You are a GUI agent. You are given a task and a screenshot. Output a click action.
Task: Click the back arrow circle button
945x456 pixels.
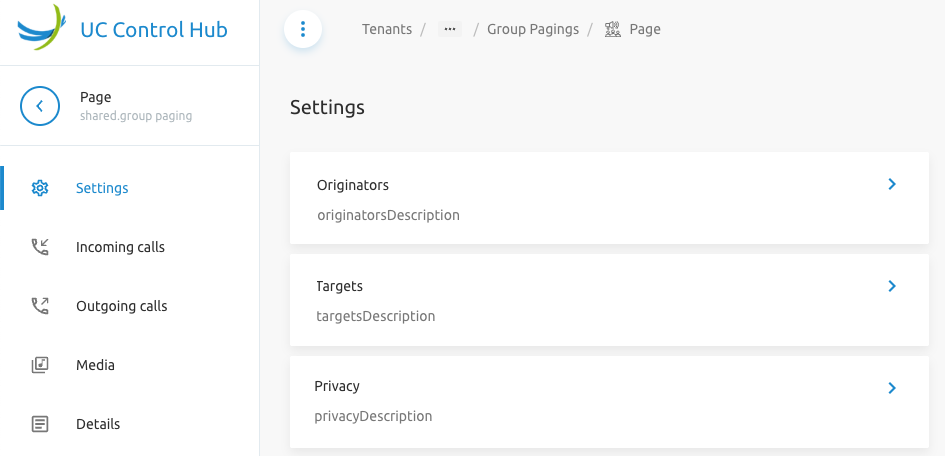pyautogui.click(x=40, y=105)
